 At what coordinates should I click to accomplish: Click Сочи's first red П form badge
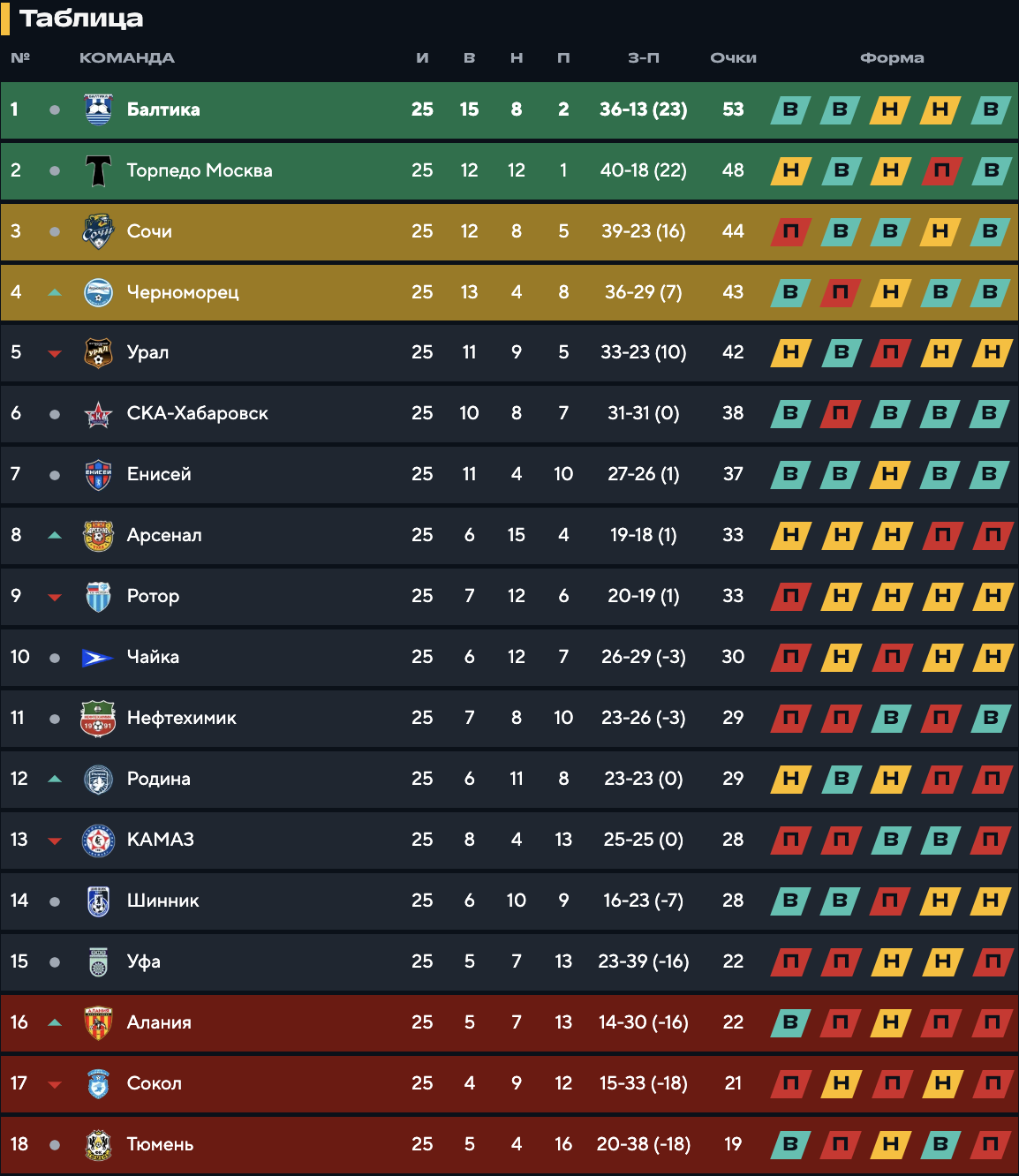(790, 231)
